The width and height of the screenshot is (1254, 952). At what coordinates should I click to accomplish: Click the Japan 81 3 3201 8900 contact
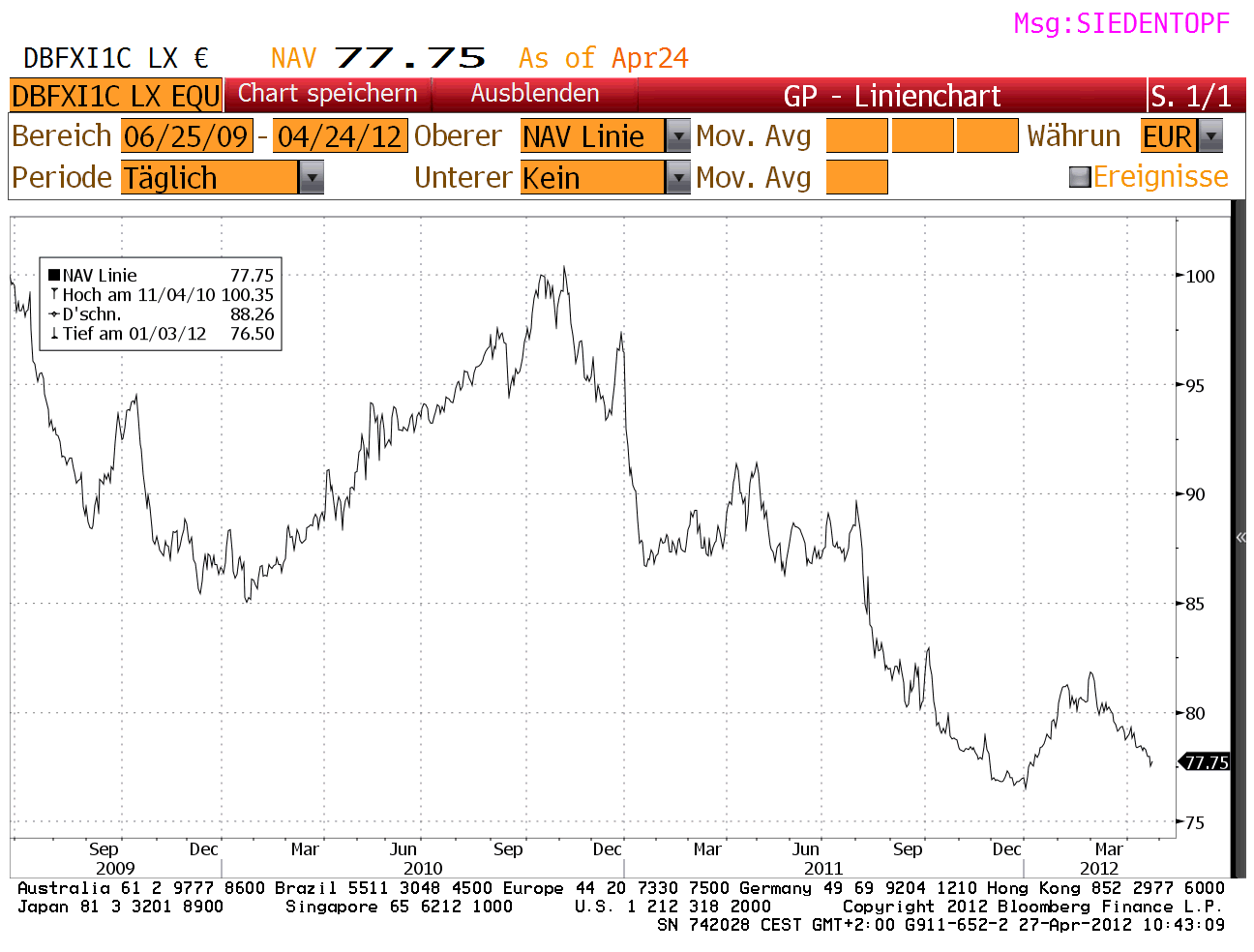121,907
